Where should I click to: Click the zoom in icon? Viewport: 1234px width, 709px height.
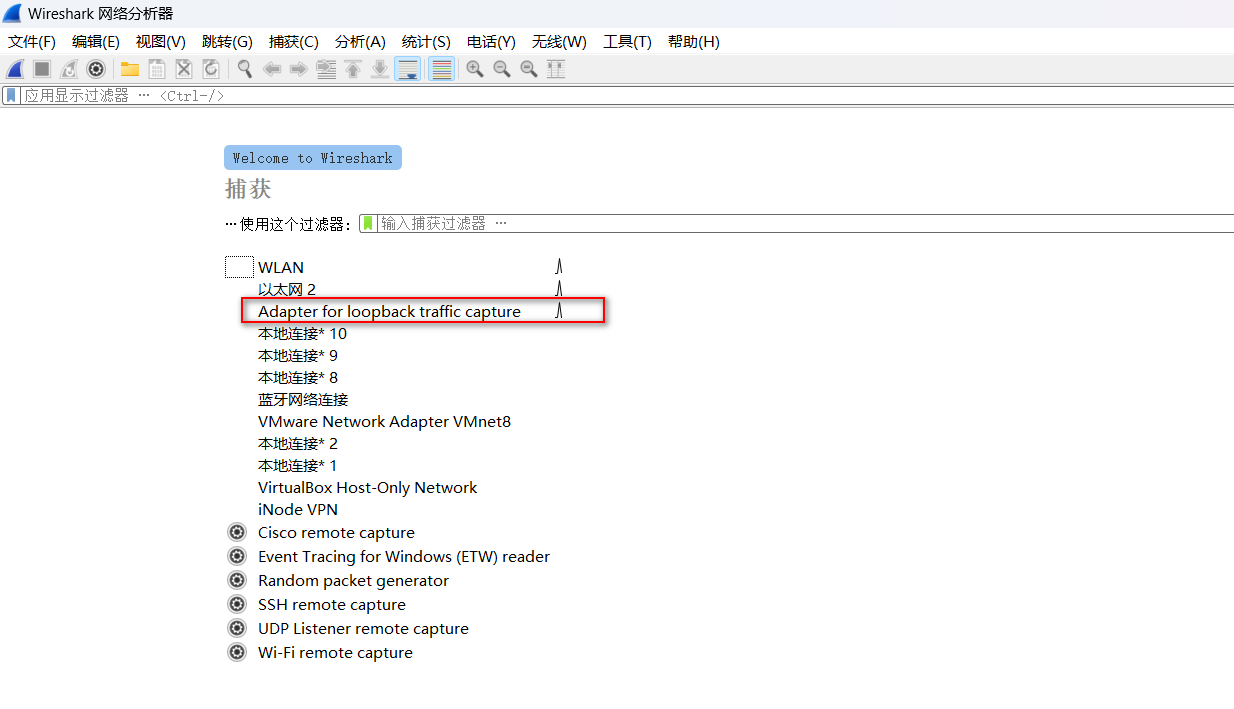(475, 69)
